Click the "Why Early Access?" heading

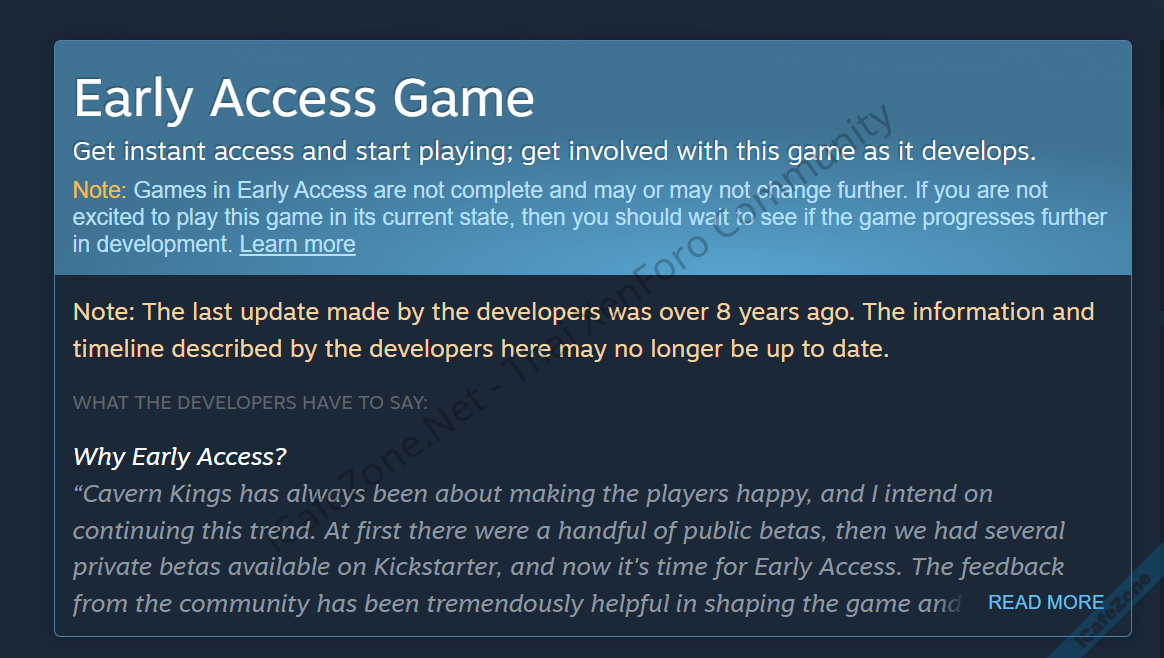tap(180, 457)
